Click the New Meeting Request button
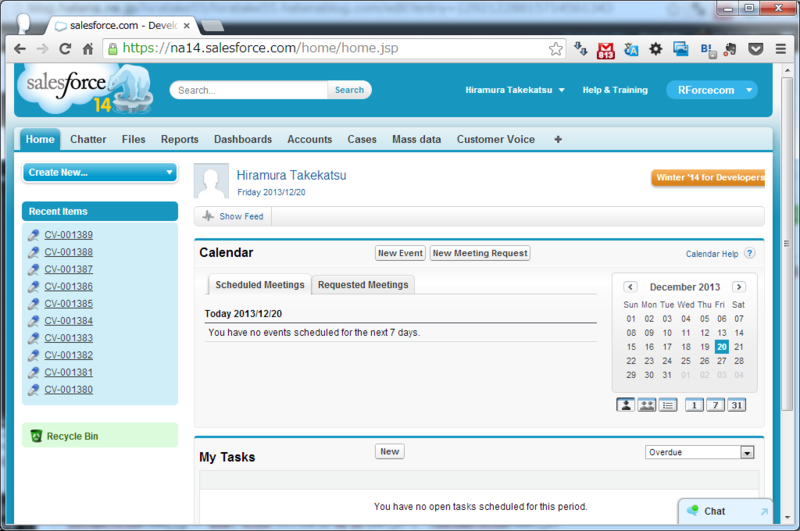The width and height of the screenshot is (800, 531). (x=480, y=253)
